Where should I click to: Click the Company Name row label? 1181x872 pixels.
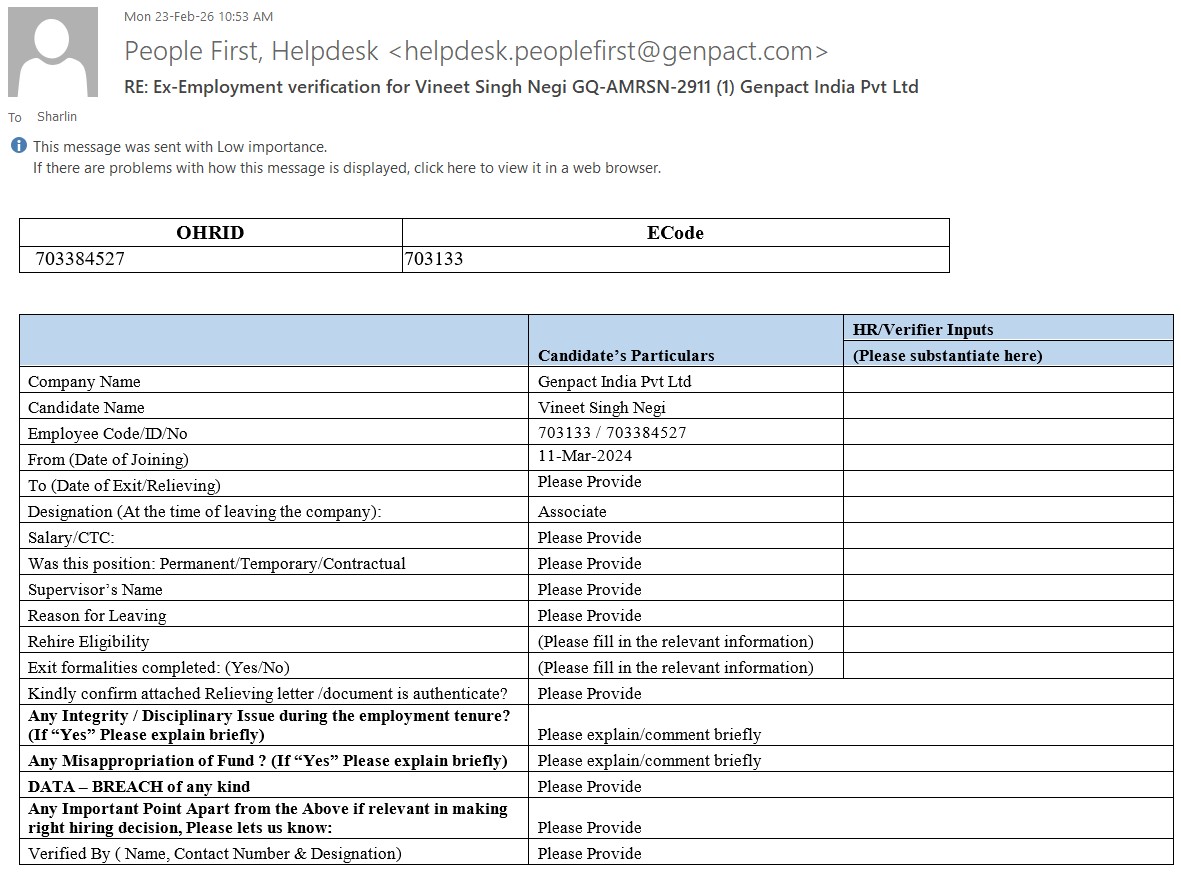pyautogui.click(x=84, y=382)
